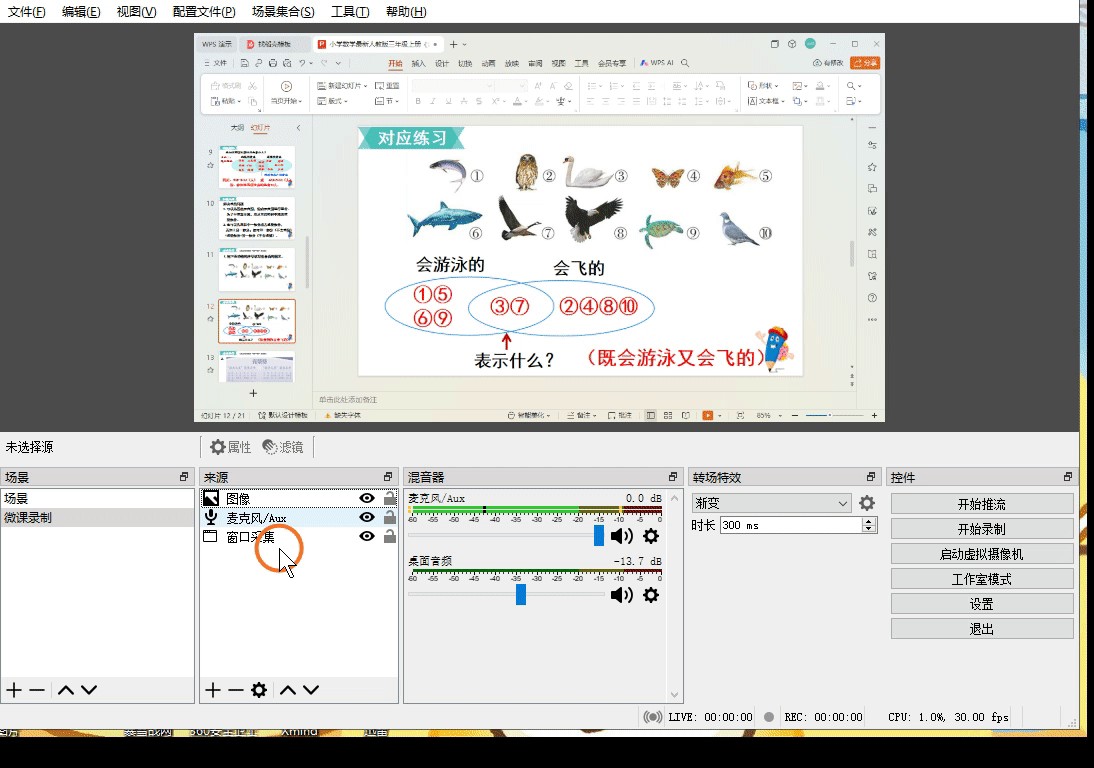Image resolution: width=1094 pixels, height=768 pixels.
Task: Toggle visibility of the 窗口采集 source
Action: [x=367, y=536]
